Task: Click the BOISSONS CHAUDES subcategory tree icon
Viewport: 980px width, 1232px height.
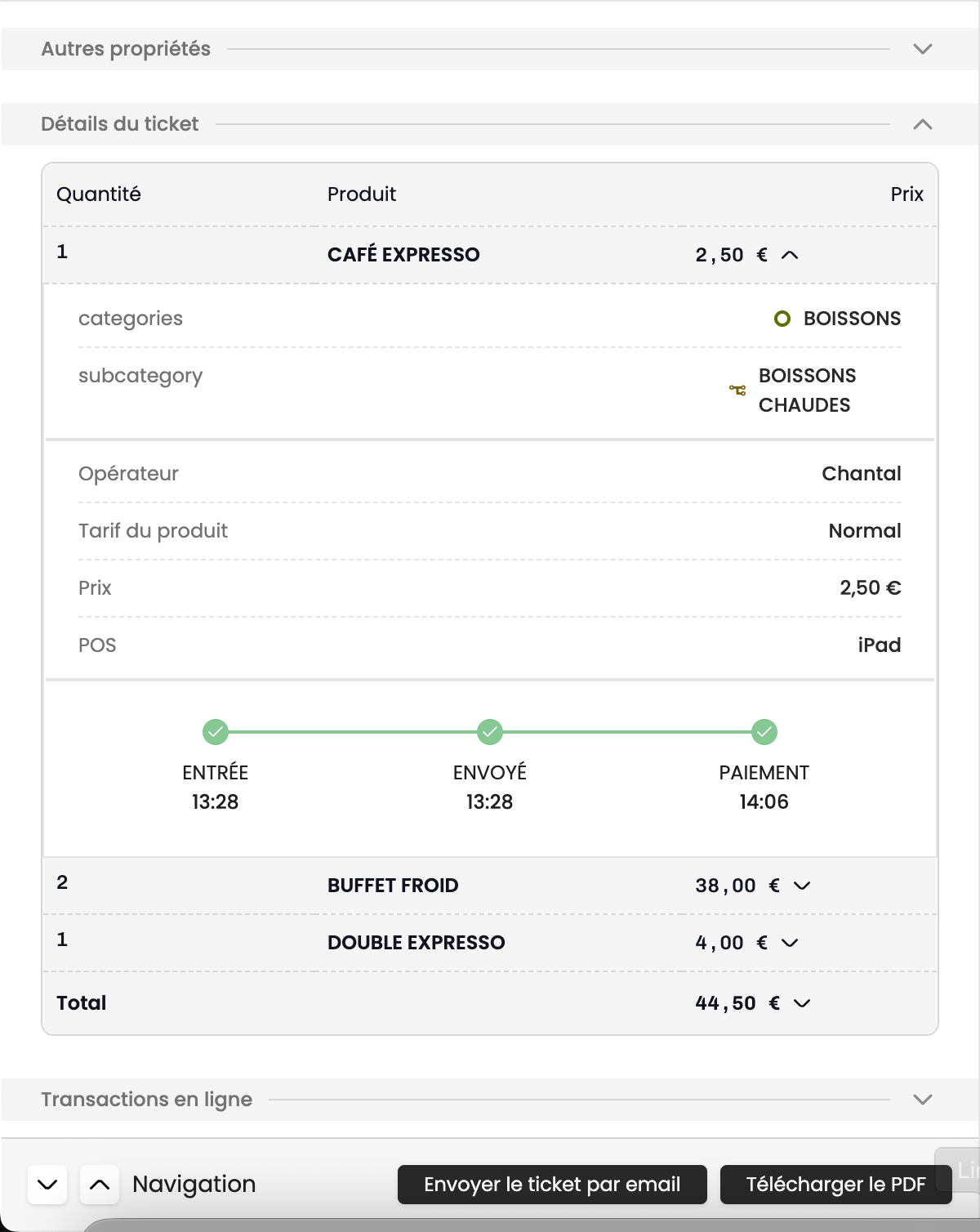Action: [737, 391]
